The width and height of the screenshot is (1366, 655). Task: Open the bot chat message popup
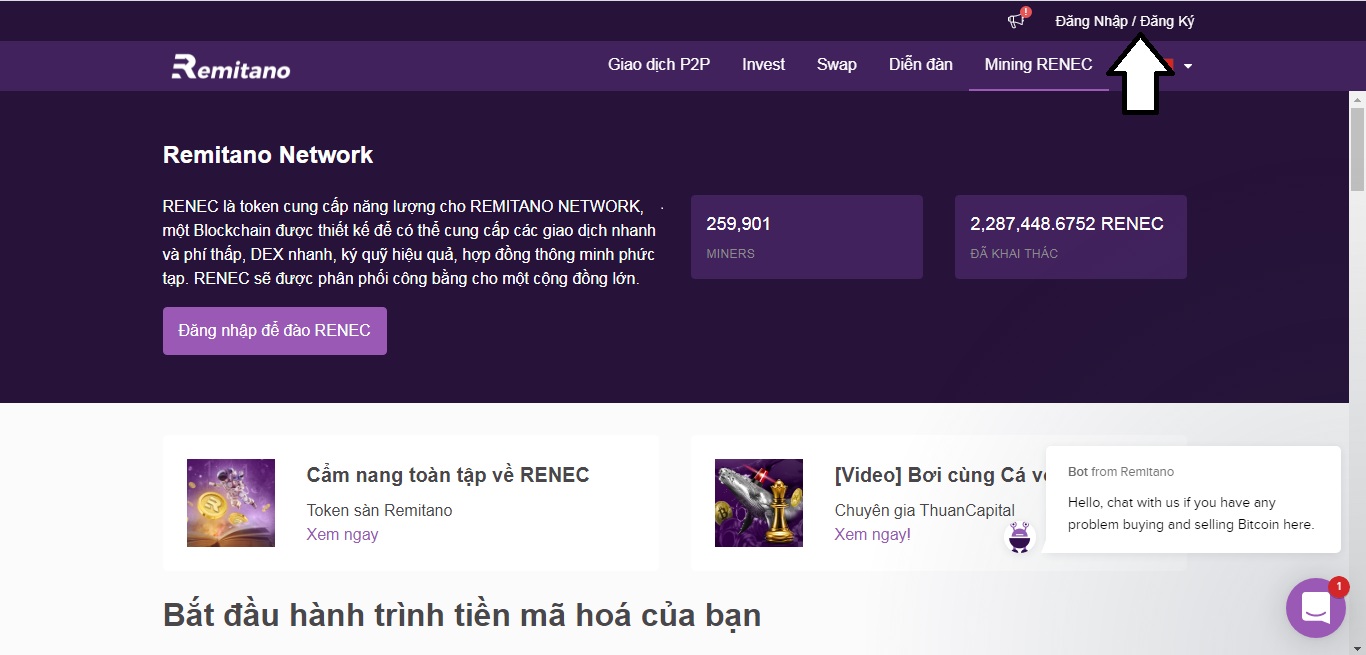point(1193,499)
